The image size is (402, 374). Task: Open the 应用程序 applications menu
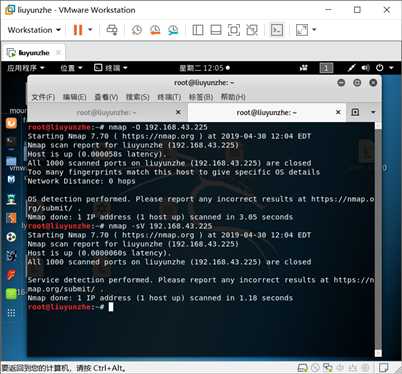coord(26,68)
